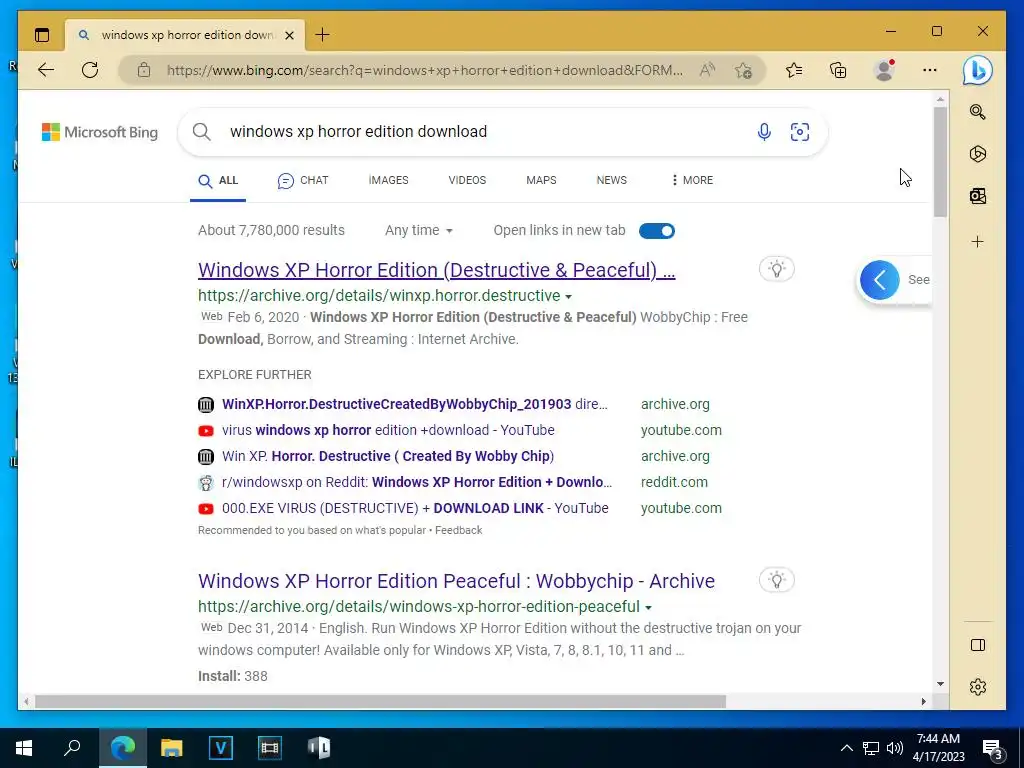Screen dimensions: 1024x768
Task: Click the Feedback link under recommendations
Action: 458,530
